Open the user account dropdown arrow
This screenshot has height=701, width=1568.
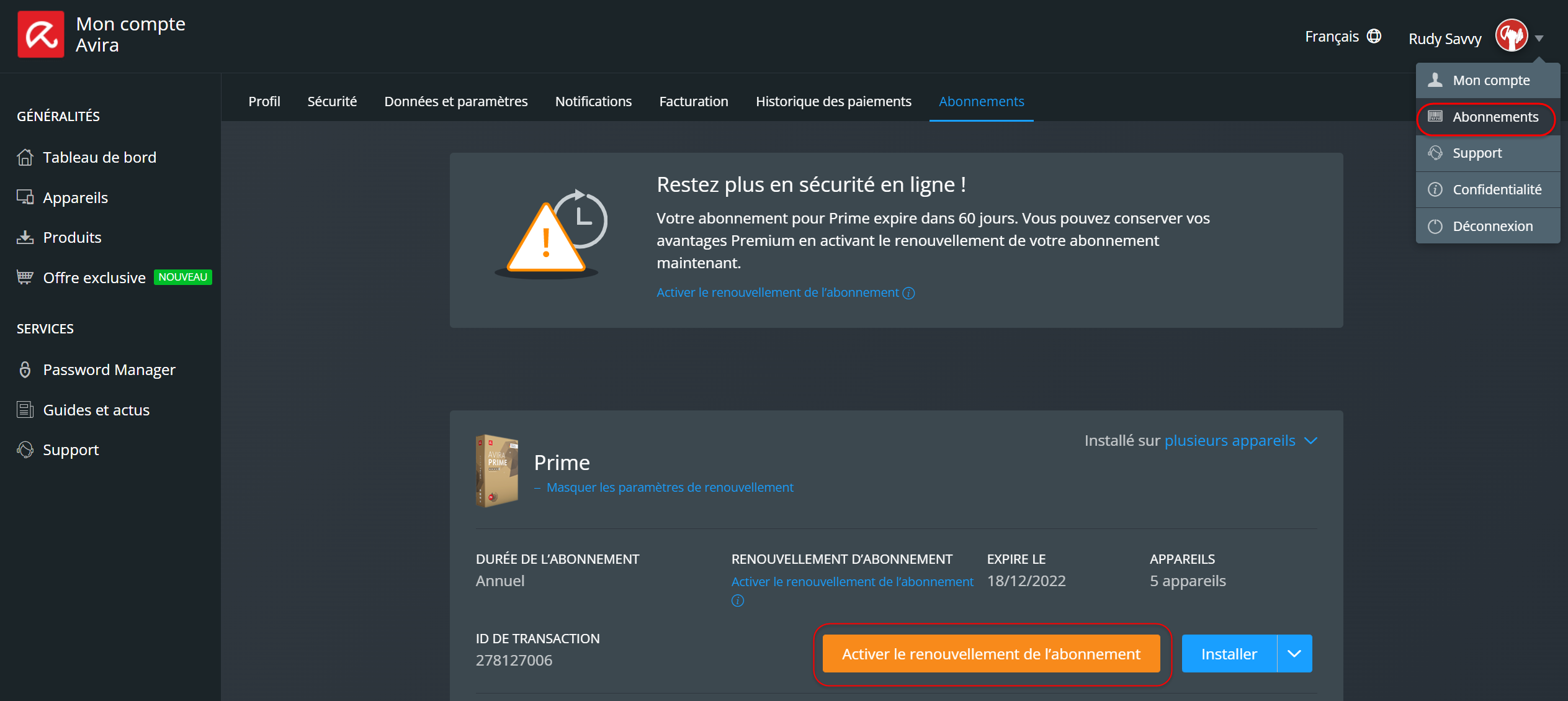coord(1539,38)
